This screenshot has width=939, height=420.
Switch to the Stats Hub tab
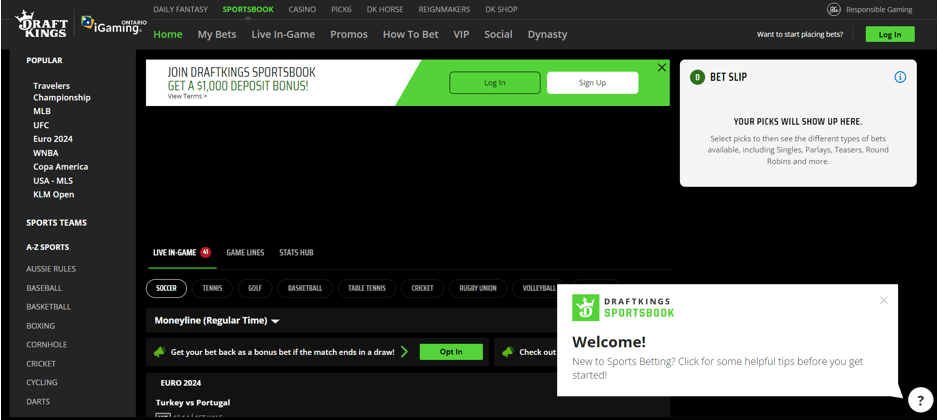coord(296,253)
